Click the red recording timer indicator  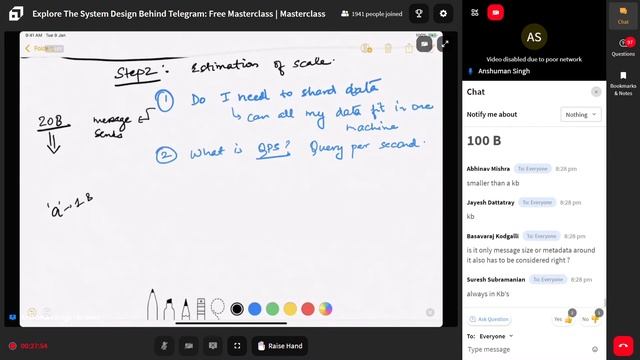click(x=28, y=346)
